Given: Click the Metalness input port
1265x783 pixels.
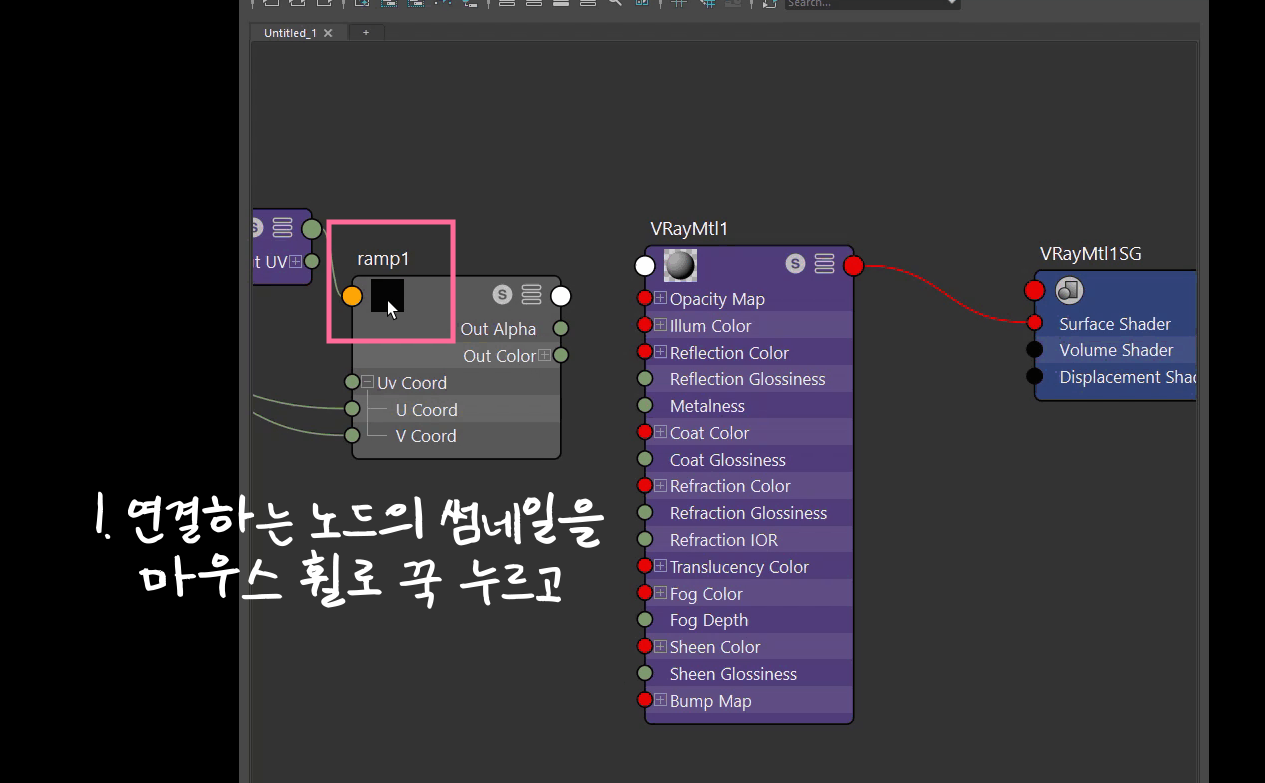Looking at the screenshot, I should 645,406.
